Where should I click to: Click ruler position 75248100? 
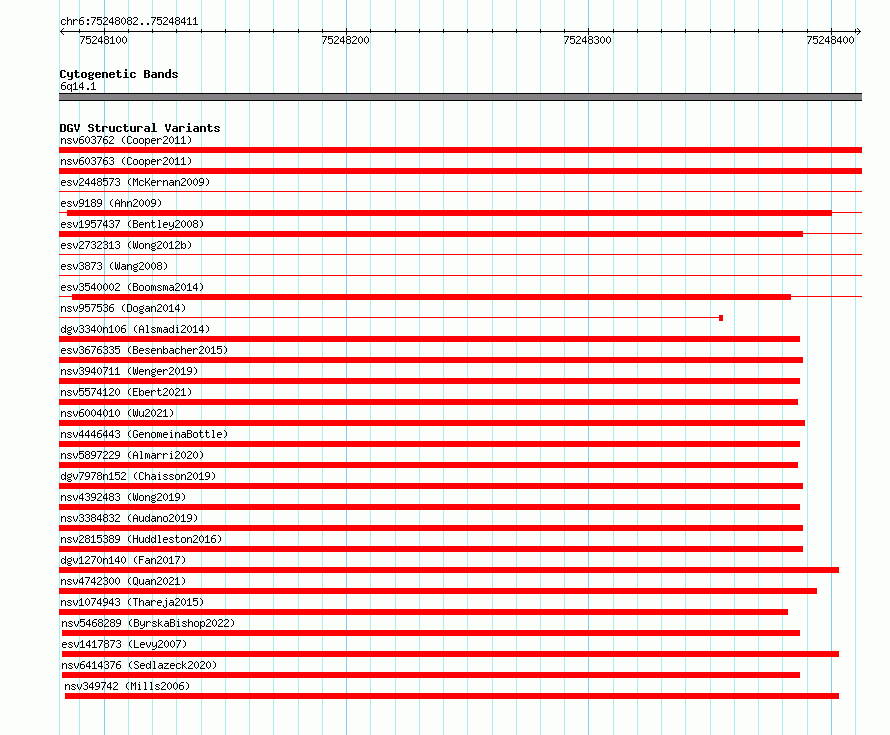click(103, 40)
